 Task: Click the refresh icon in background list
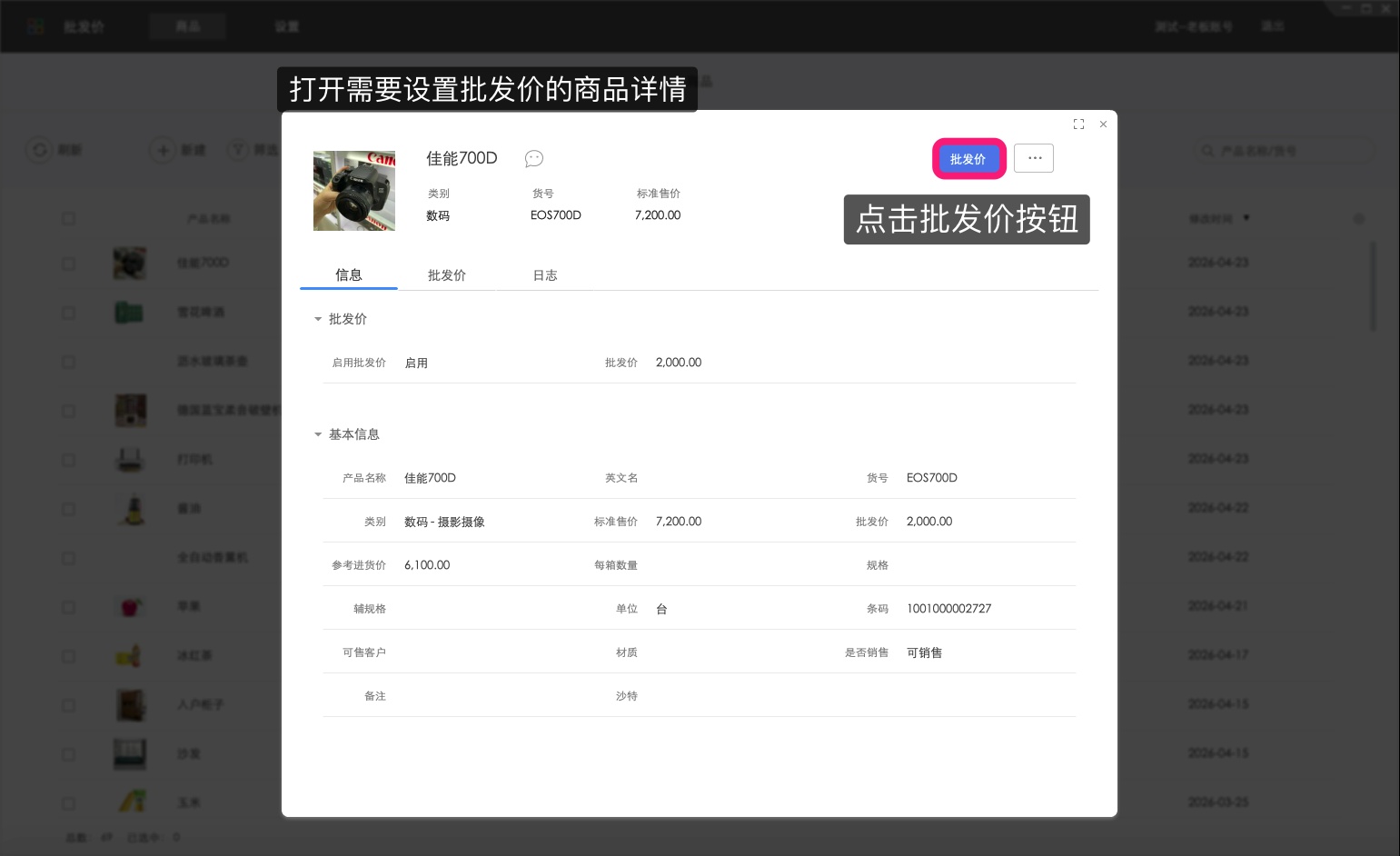[40, 150]
